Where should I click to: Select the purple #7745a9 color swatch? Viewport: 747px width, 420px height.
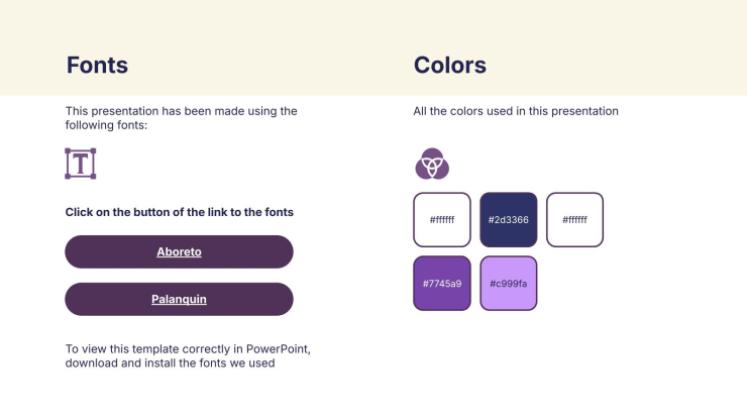pos(442,283)
